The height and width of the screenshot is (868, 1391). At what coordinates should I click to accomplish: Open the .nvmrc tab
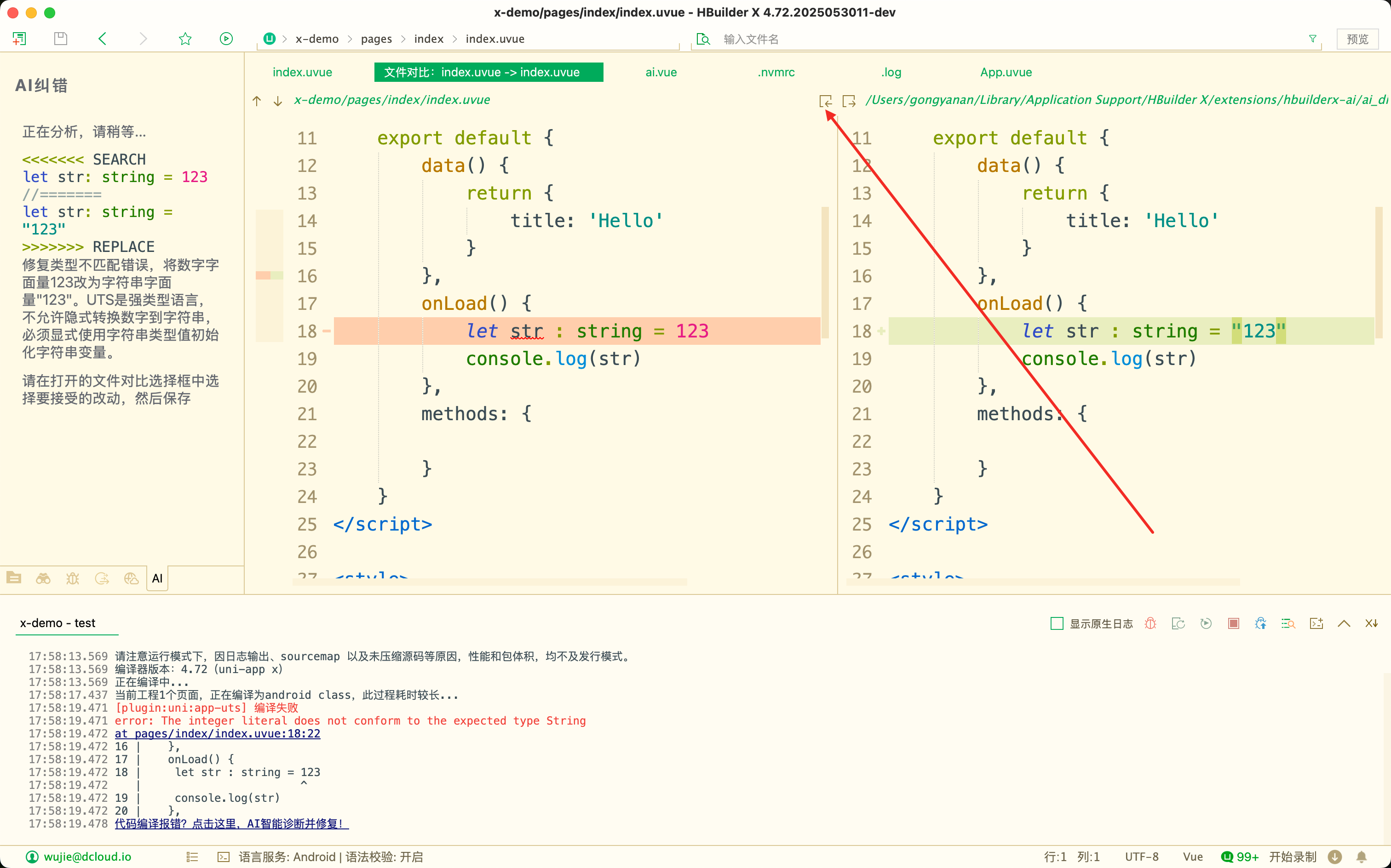coord(776,72)
